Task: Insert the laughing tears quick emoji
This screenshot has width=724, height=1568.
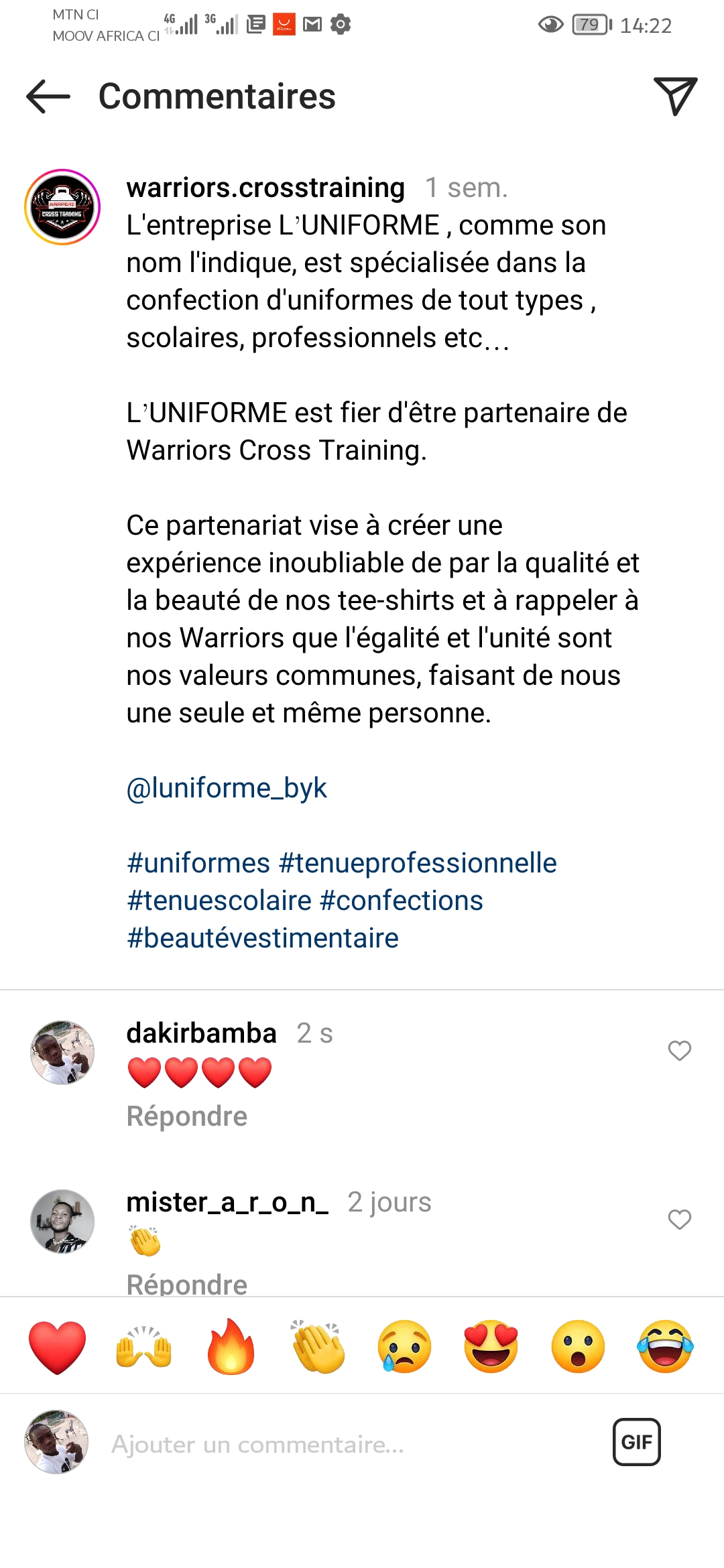Action: click(x=665, y=1347)
